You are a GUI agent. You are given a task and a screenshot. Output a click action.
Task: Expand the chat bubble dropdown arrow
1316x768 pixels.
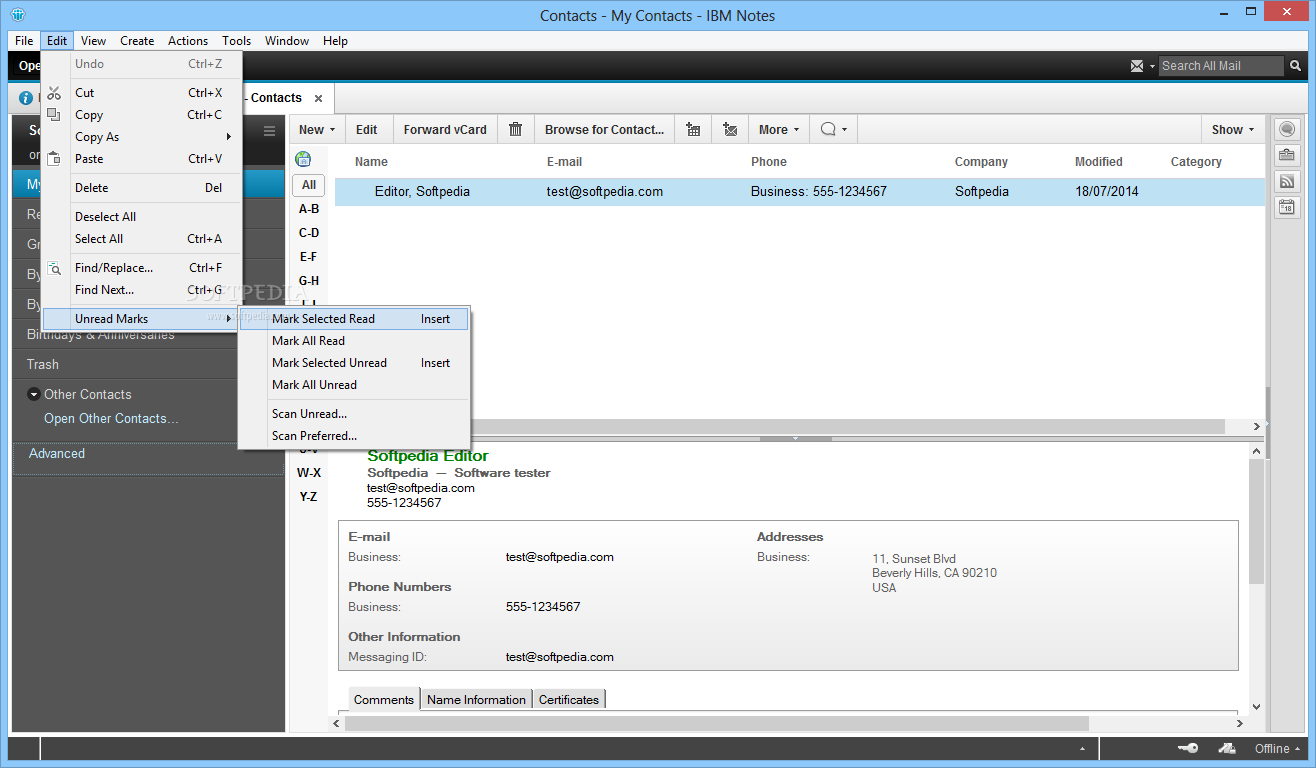coord(844,130)
